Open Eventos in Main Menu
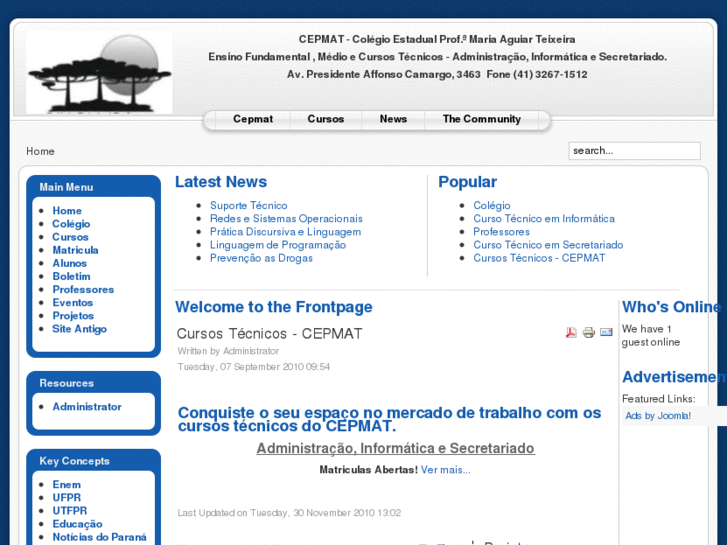Viewport: 727px width, 545px height. tap(72, 302)
